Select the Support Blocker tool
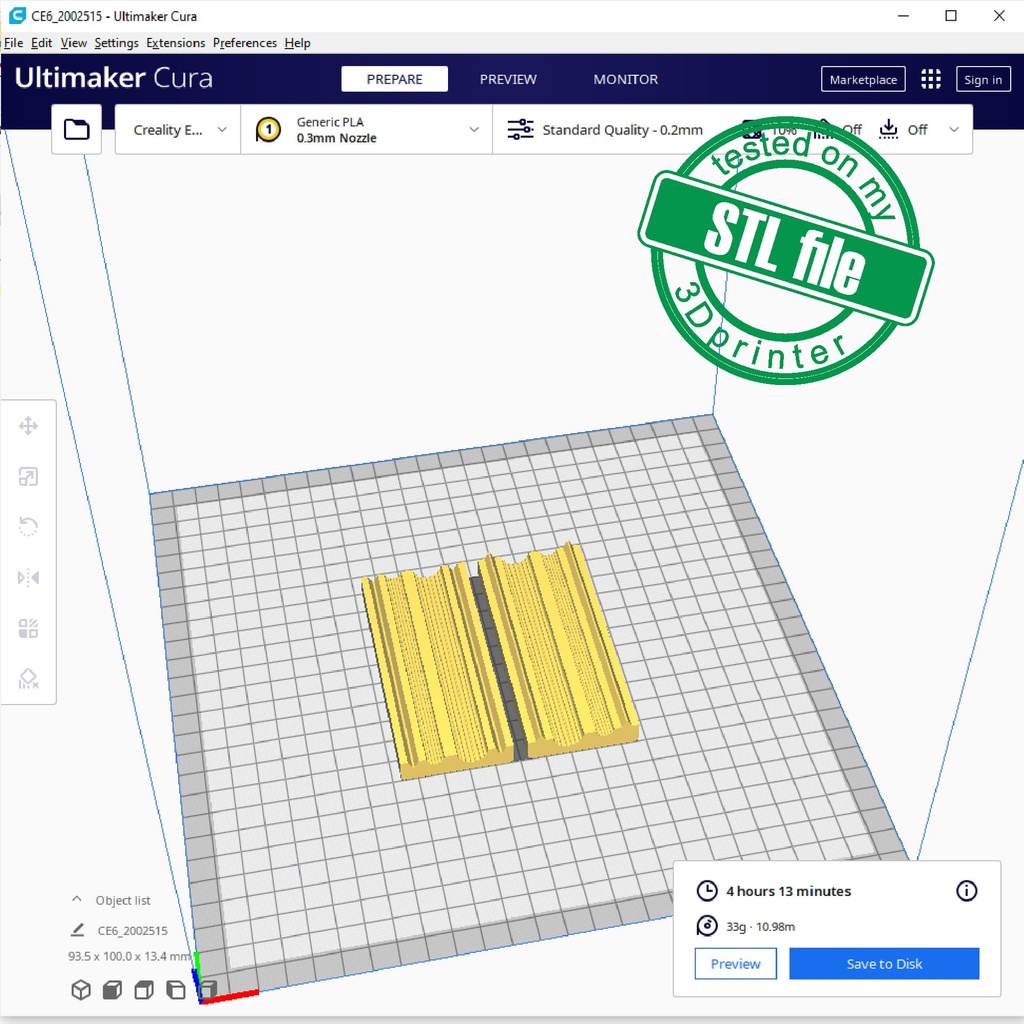 28,679
